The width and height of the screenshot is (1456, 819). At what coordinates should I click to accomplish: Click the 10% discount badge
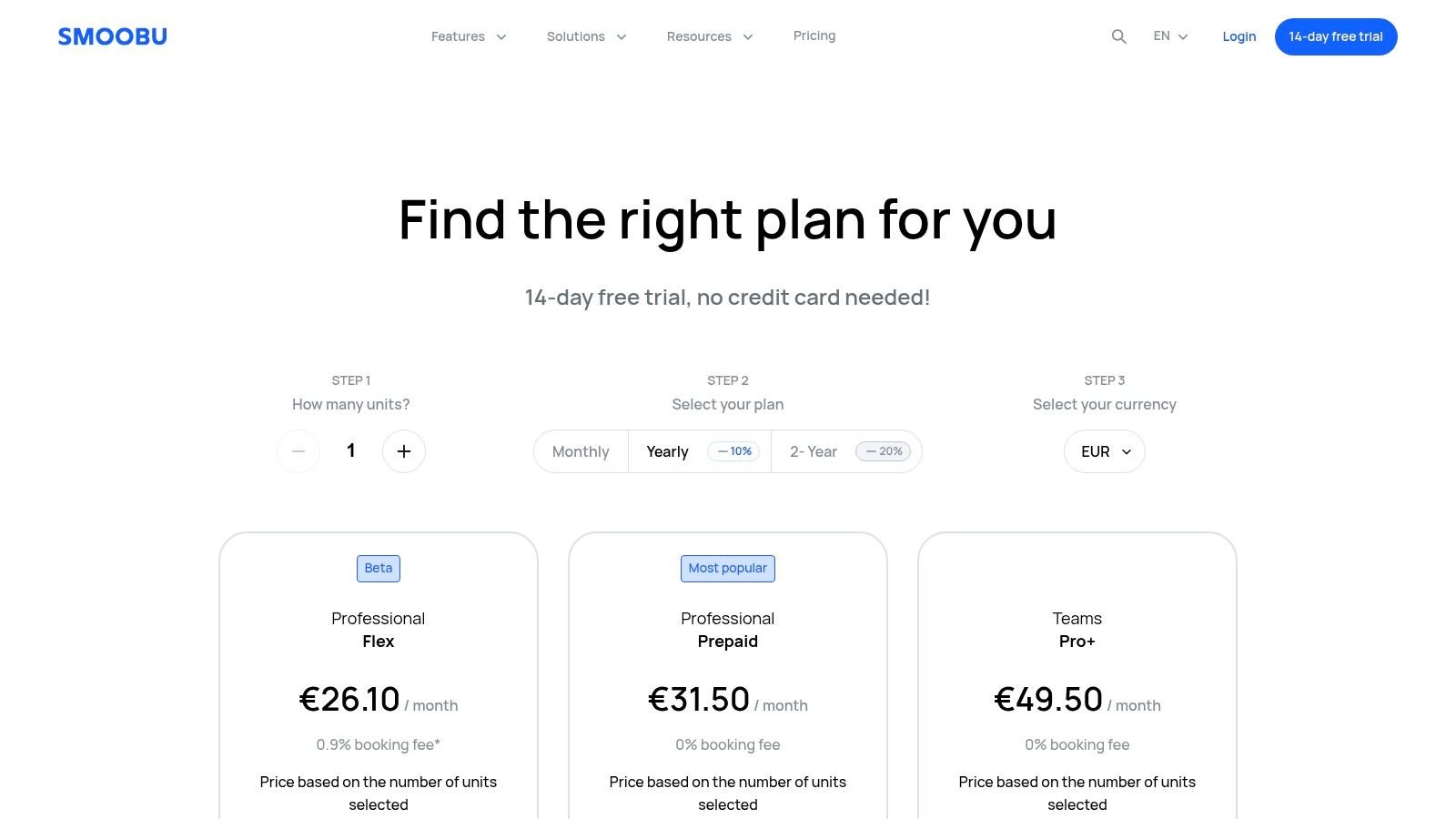733,451
